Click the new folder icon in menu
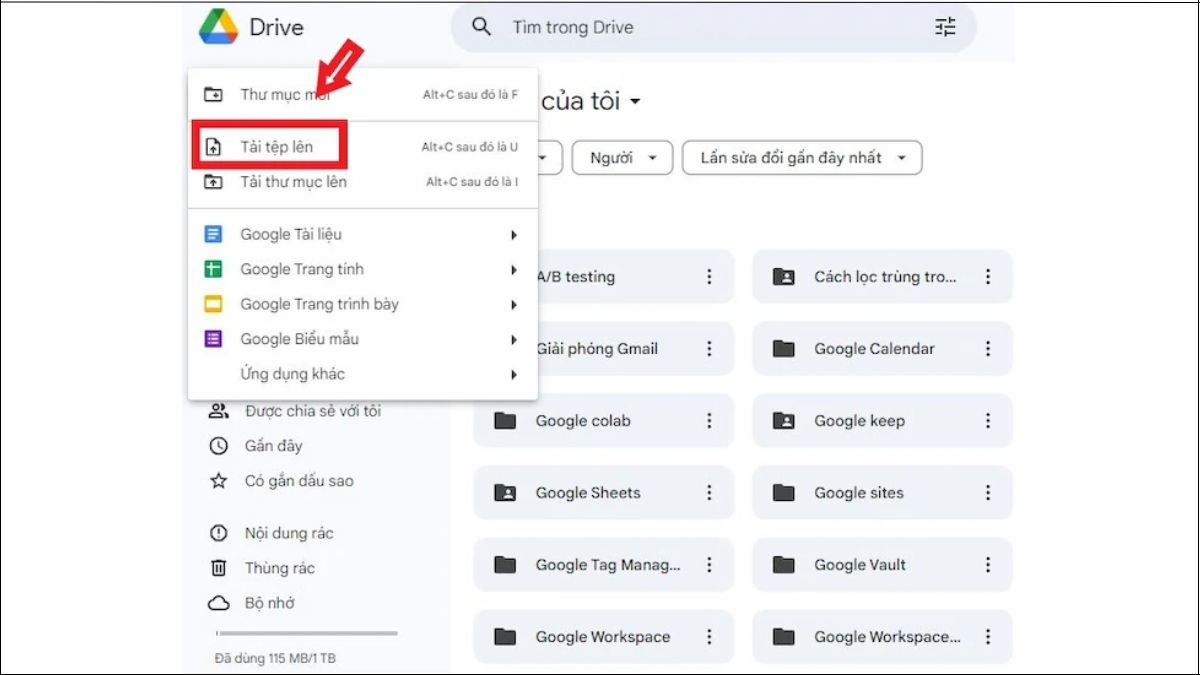Screen dimensions: 1200x675 [213, 95]
